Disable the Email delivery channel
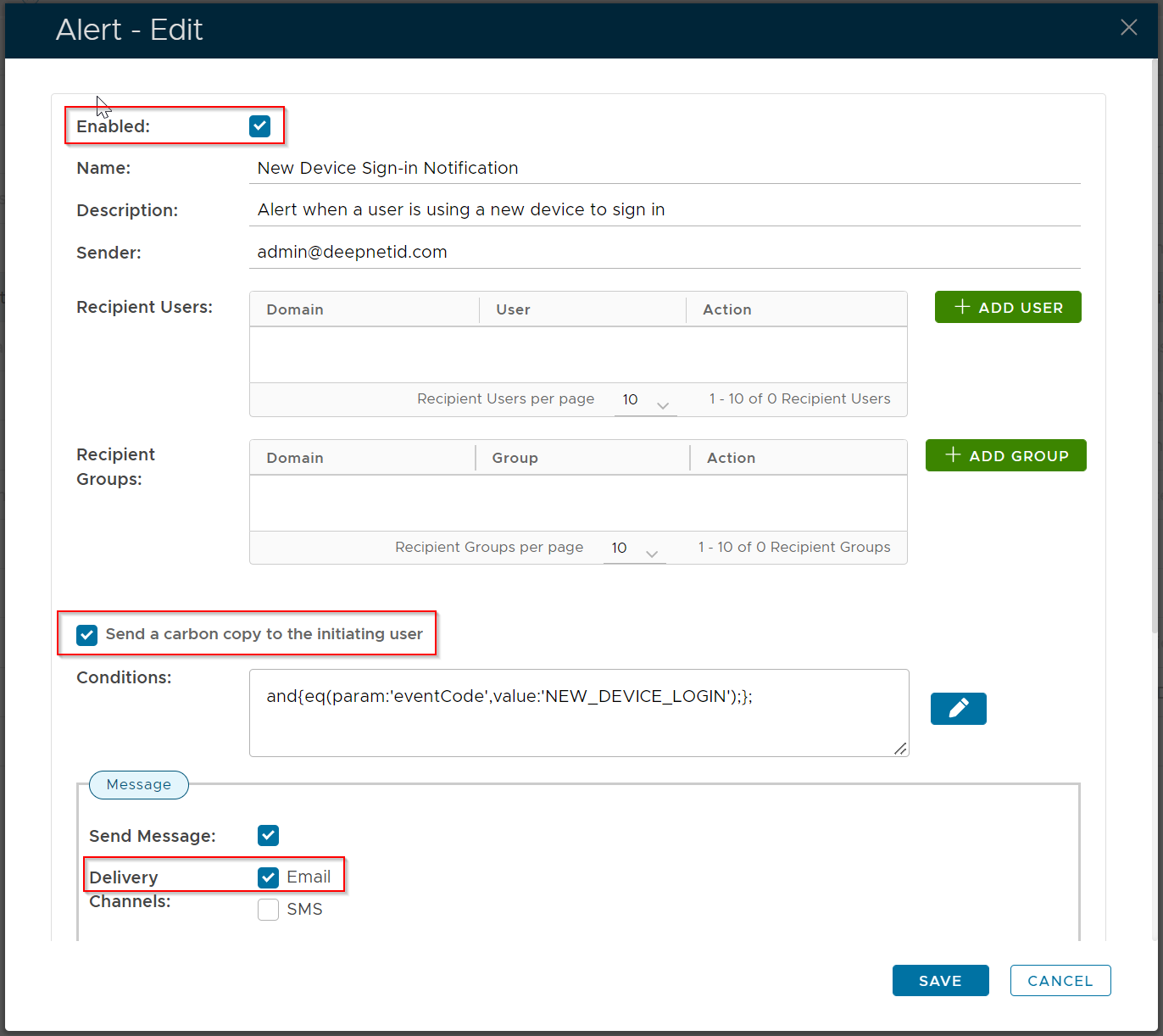Screen dimensions: 1163x1036 pos(268,877)
